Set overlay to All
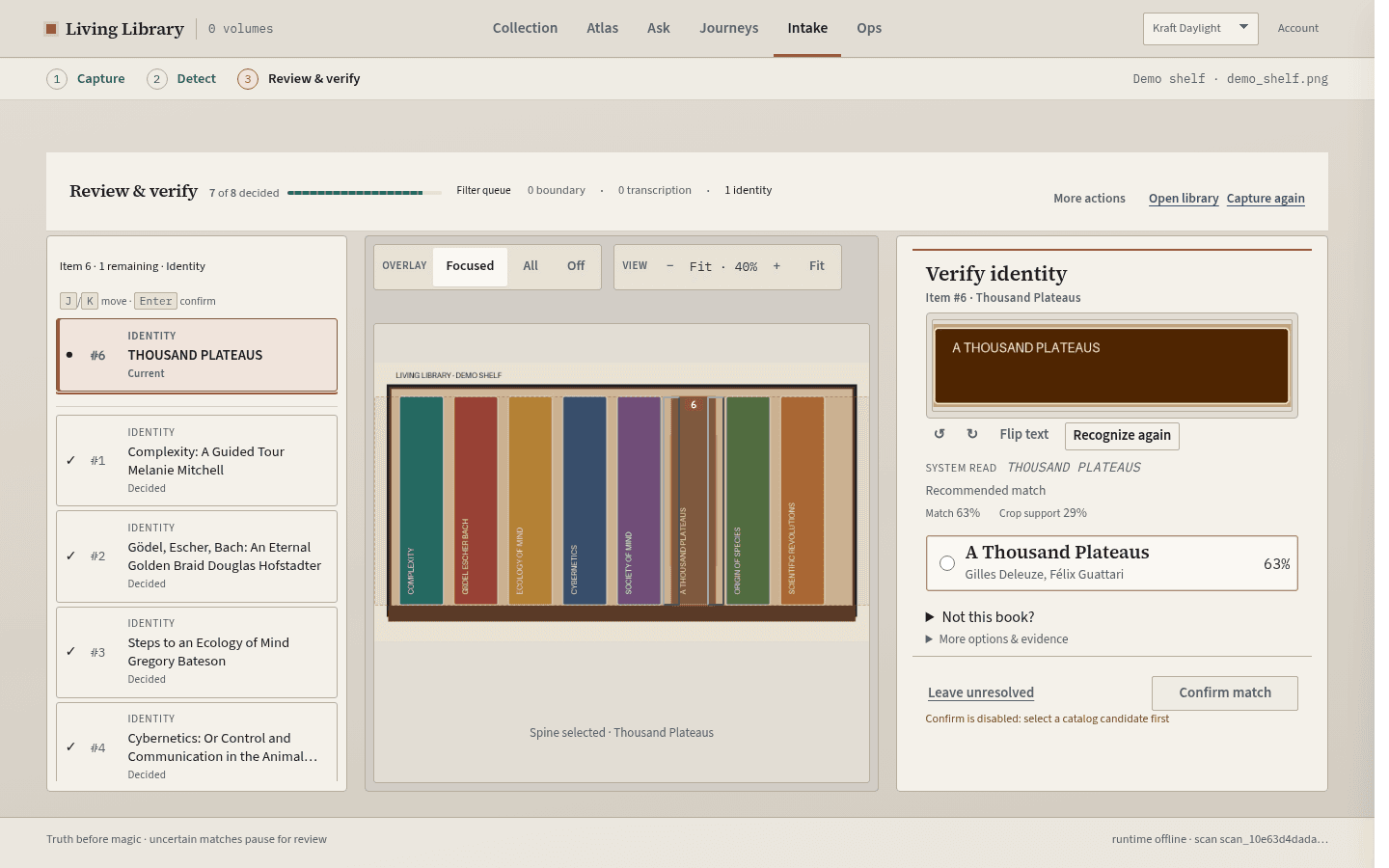Screen dimensions: 1389x868 [531, 266]
